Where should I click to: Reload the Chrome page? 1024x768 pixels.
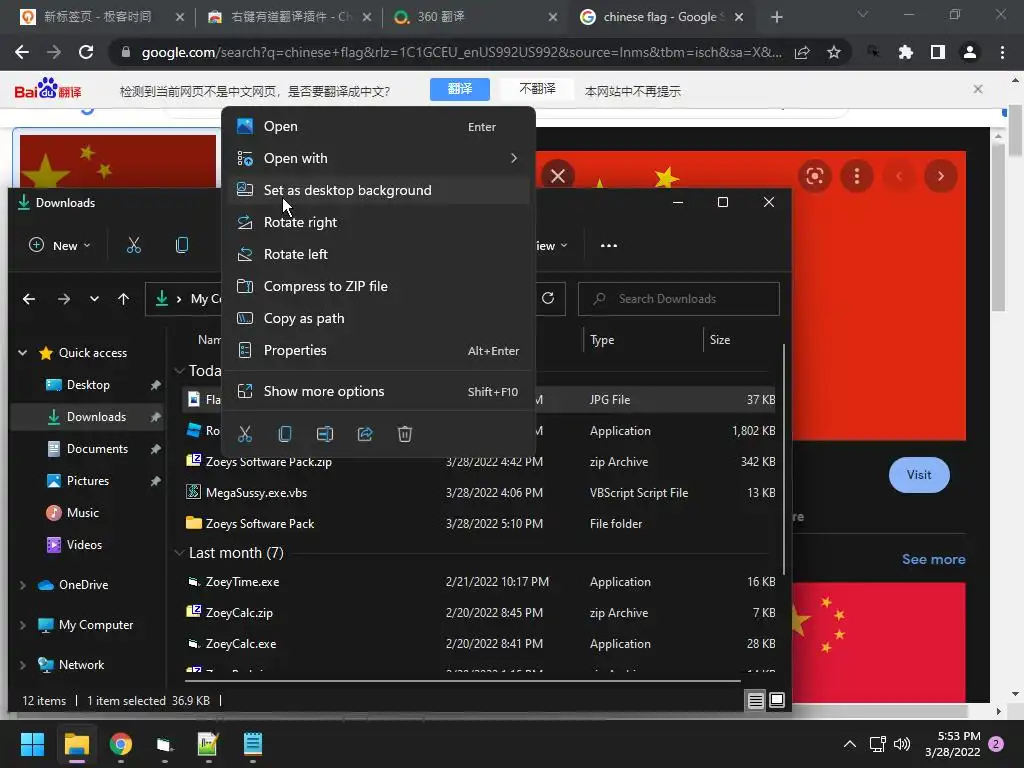click(86, 52)
